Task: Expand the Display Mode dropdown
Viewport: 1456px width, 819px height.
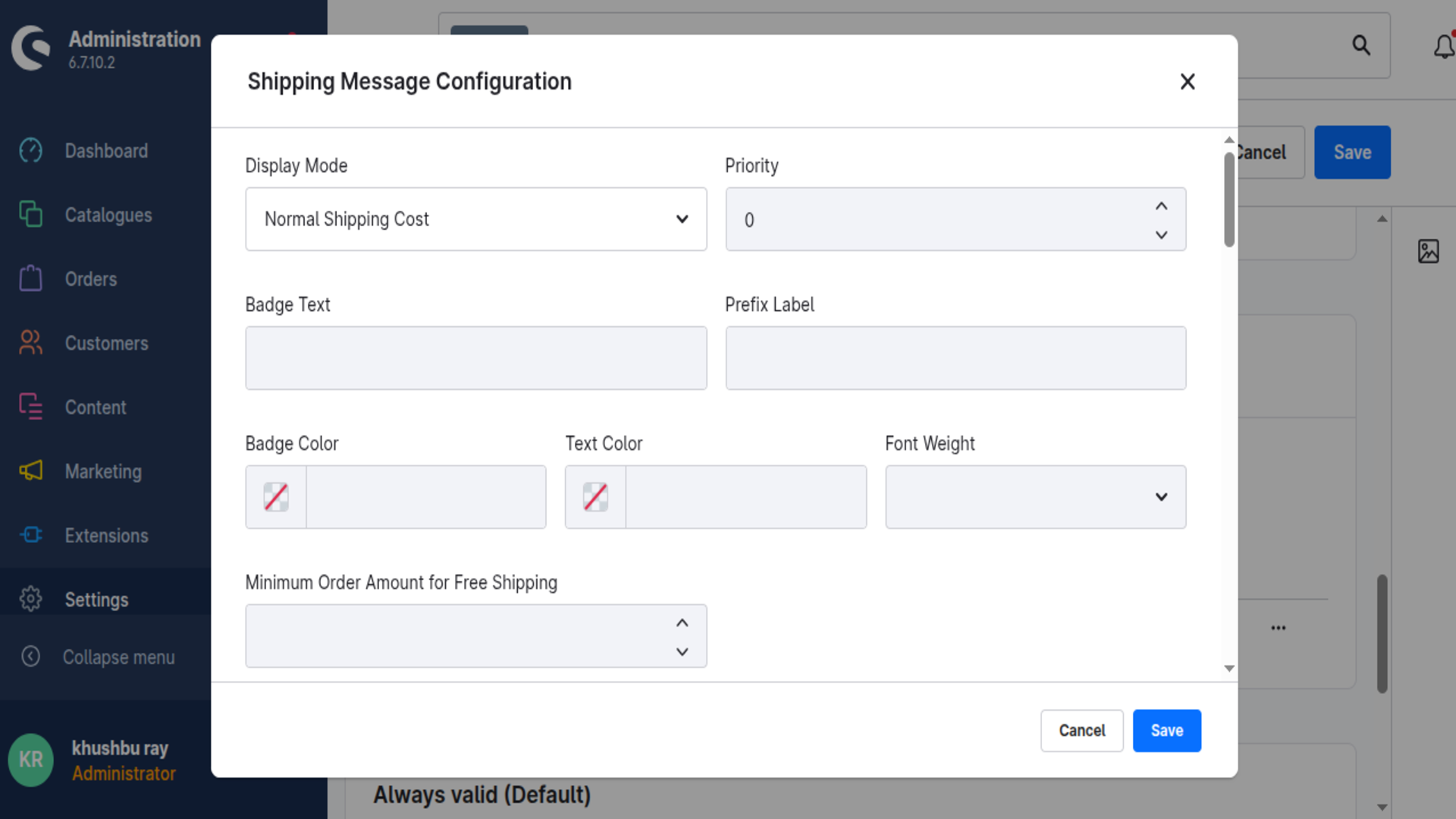Action: [x=476, y=219]
